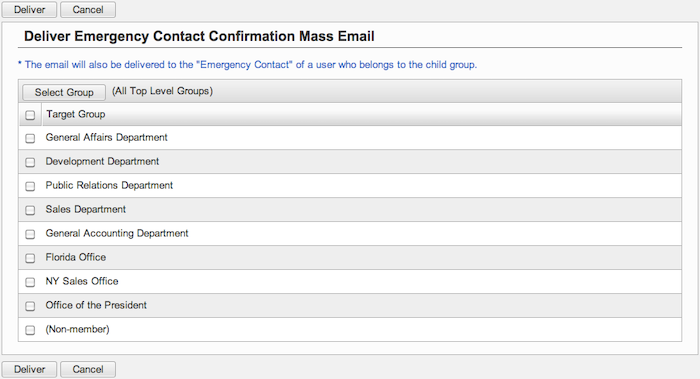
Task: Click the top Deliver button
Action: click(29, 9)
